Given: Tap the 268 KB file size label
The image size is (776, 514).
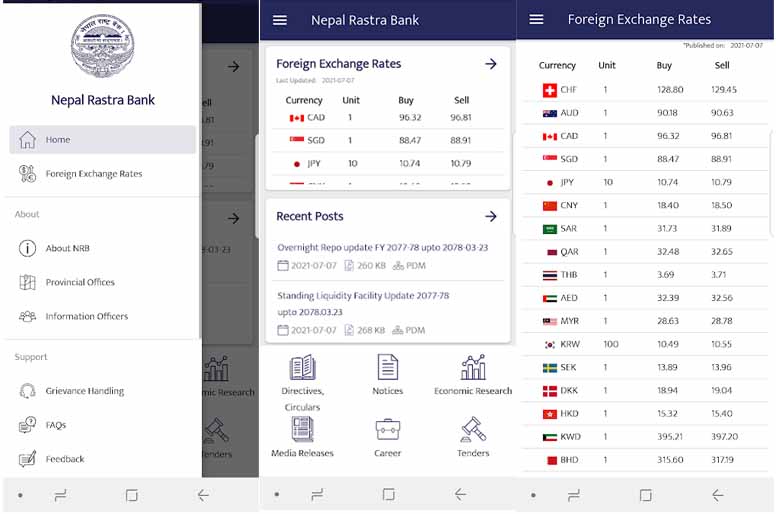Looking at the screenshot, I should click(371, 330).
